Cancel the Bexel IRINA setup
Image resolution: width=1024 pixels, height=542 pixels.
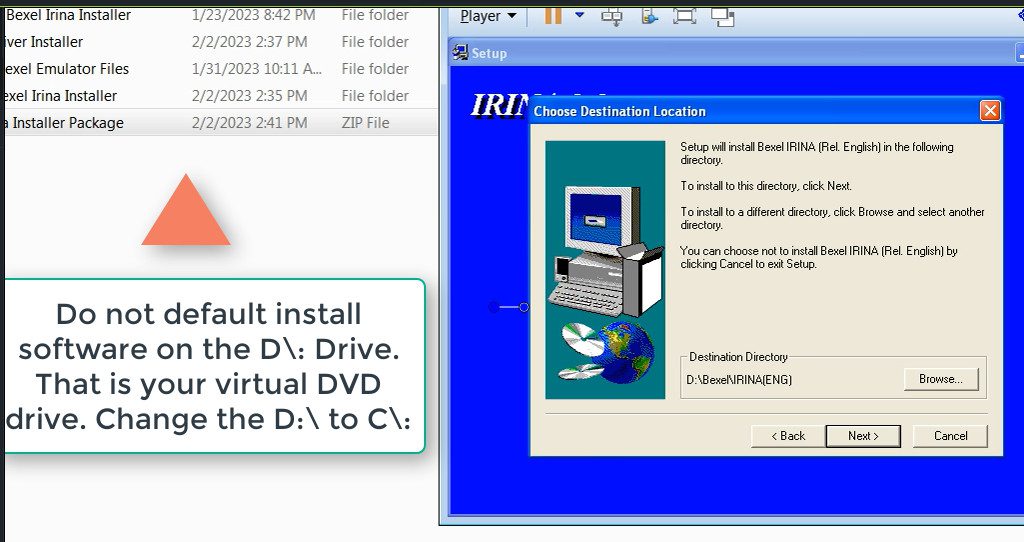point(950,436)
